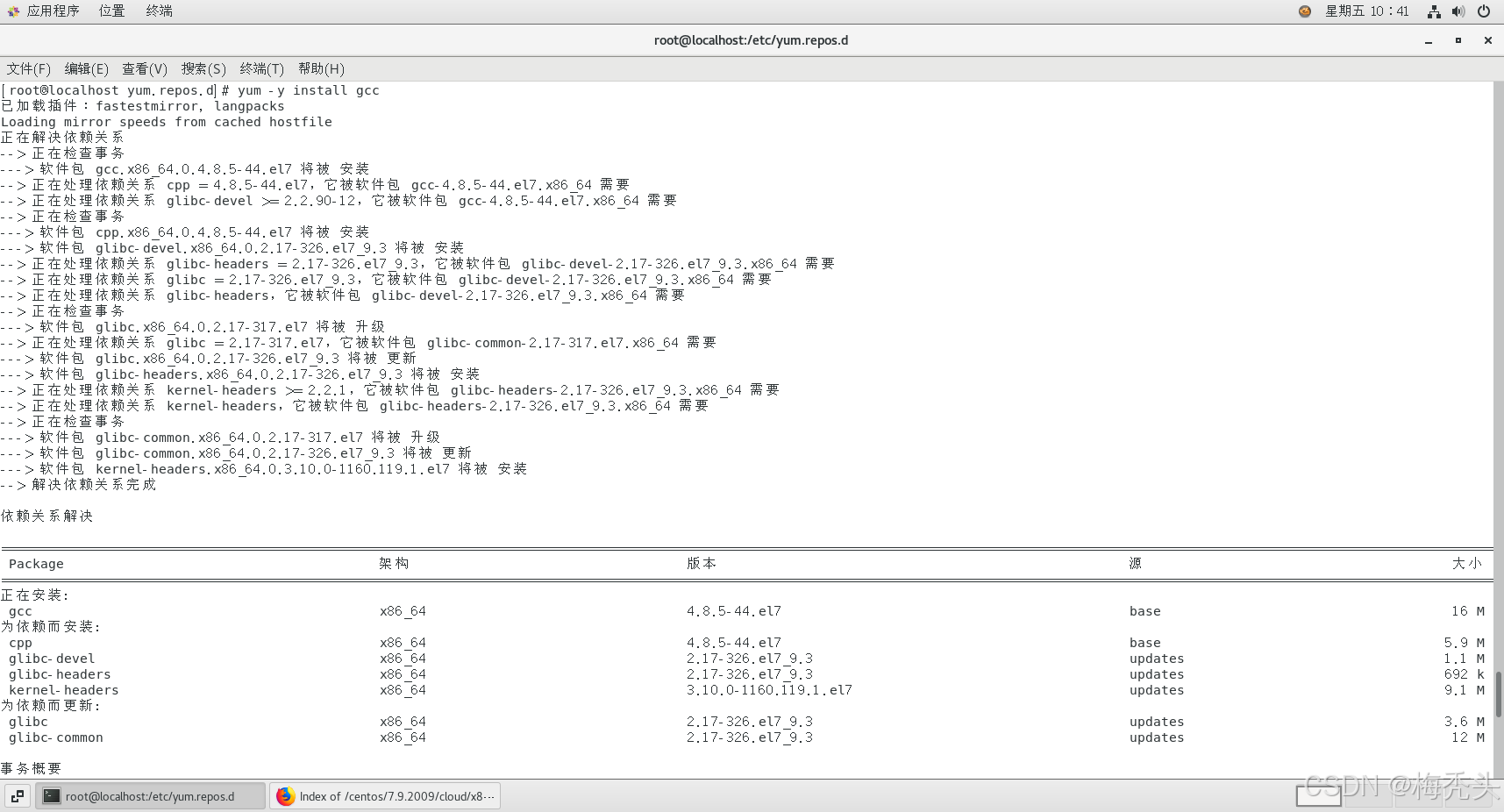Viewport: 1504px width, 812px height.
Task: Click the terminal window title root@localhost:/etc/yum.repos.d
Action: [x=751, y=40]
